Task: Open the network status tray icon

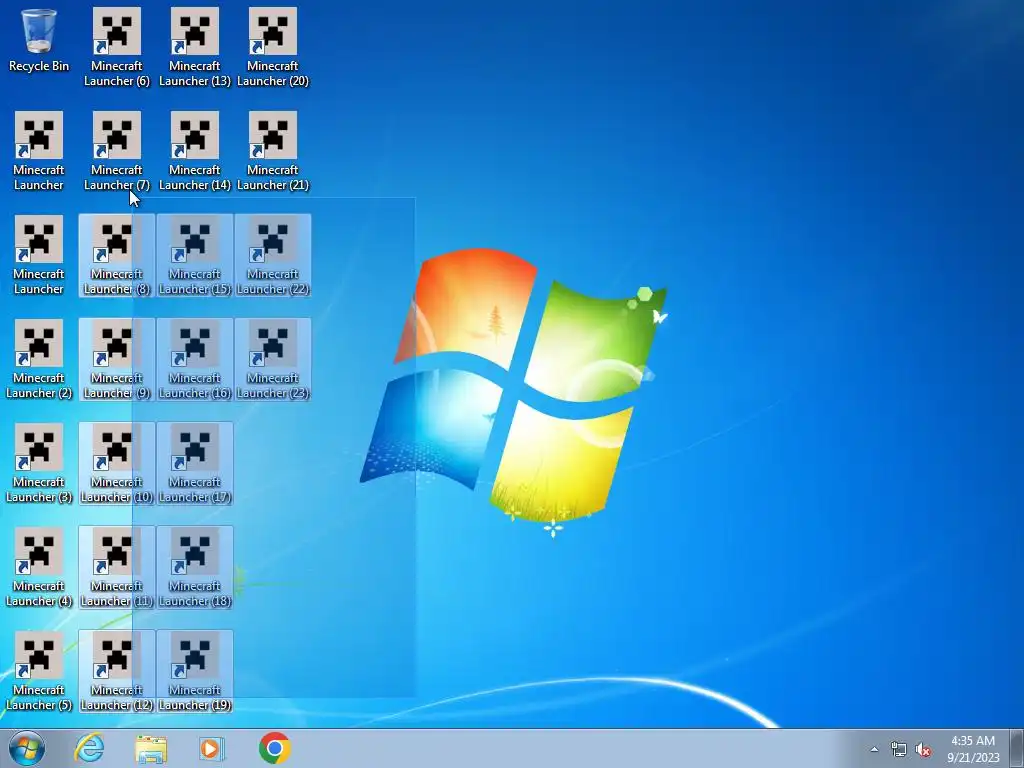Action: pos(899,749)
